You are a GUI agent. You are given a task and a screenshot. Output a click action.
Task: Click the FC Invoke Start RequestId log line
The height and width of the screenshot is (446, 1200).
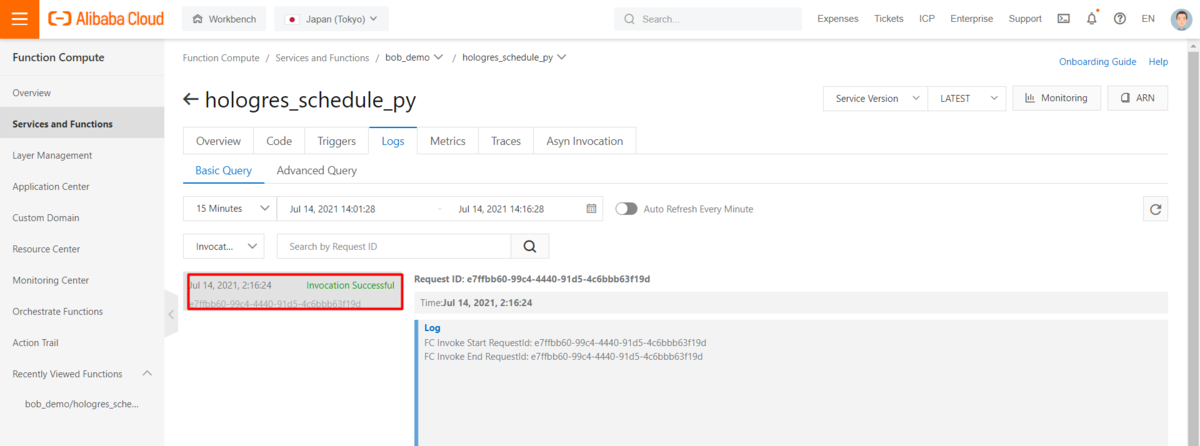[x=563, y=343]
